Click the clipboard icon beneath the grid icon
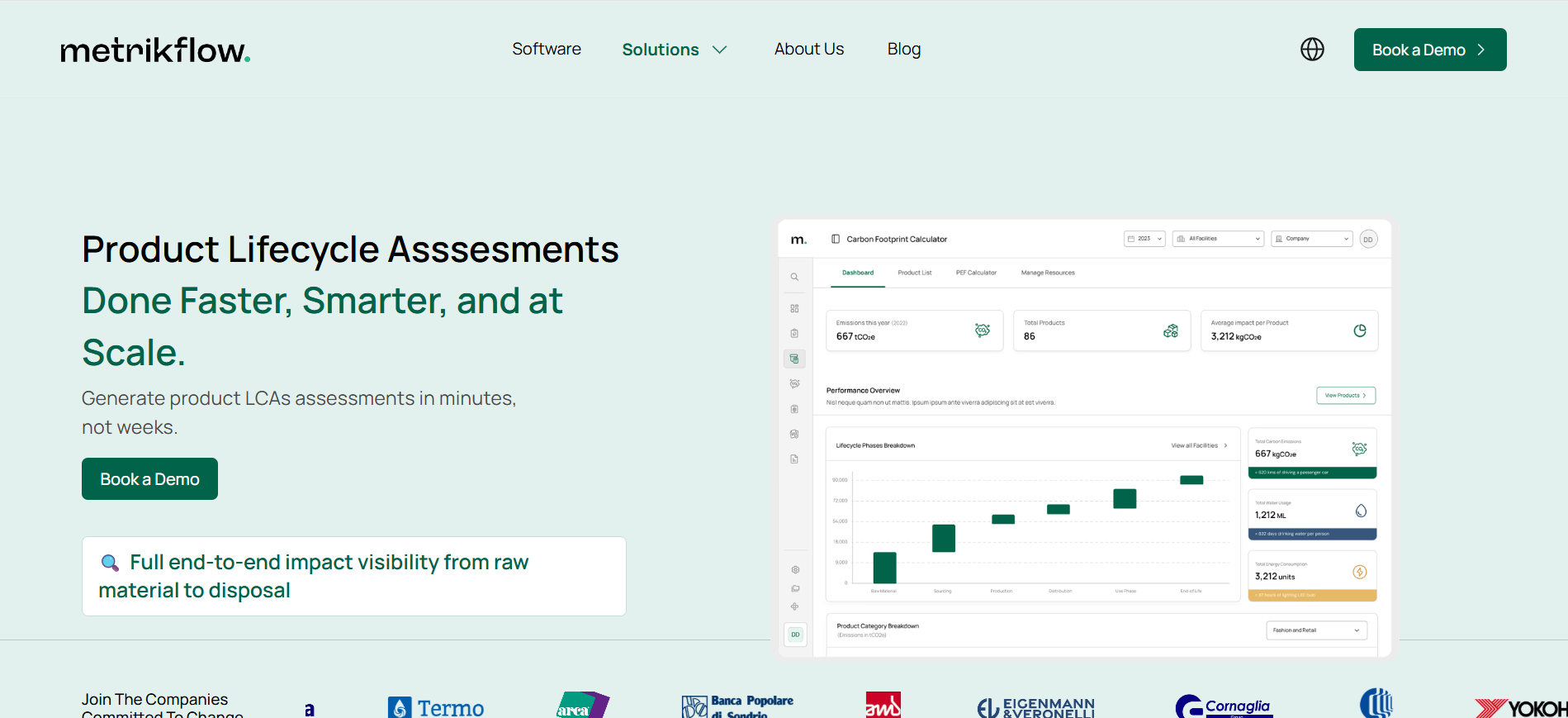 794,333
